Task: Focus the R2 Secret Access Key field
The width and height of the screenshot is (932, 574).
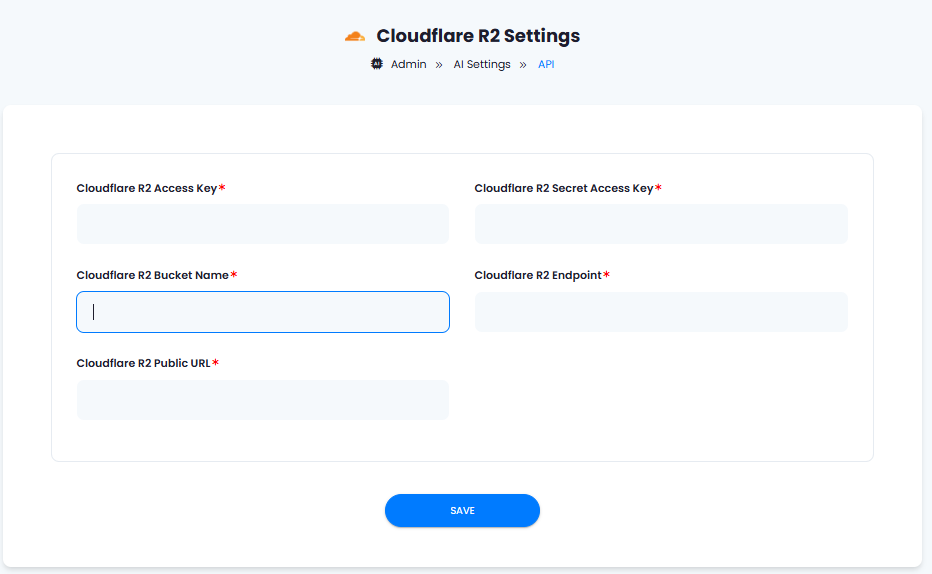Action: click(x=661, y=224)
